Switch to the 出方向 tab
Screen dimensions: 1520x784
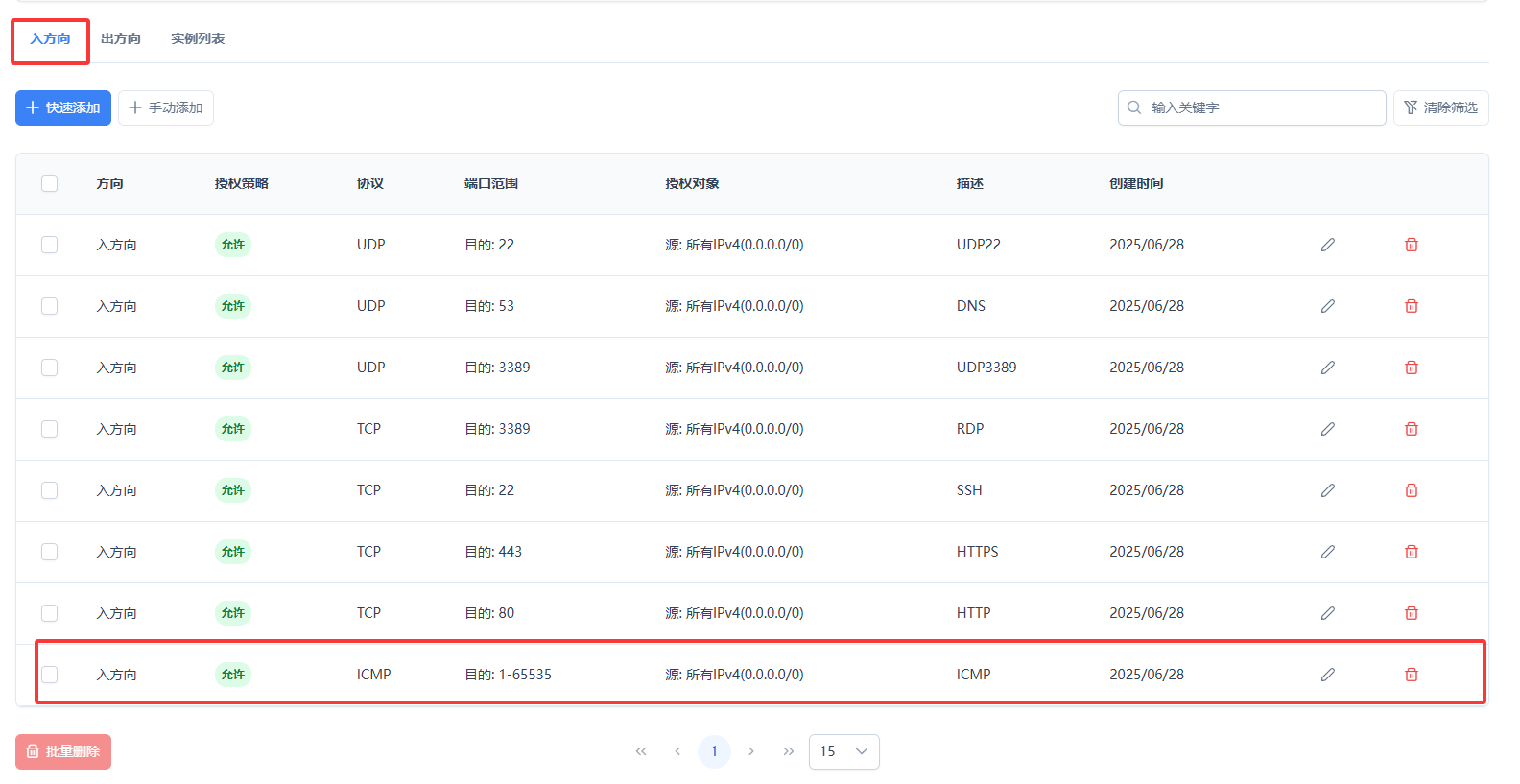[x=121, y=39]
